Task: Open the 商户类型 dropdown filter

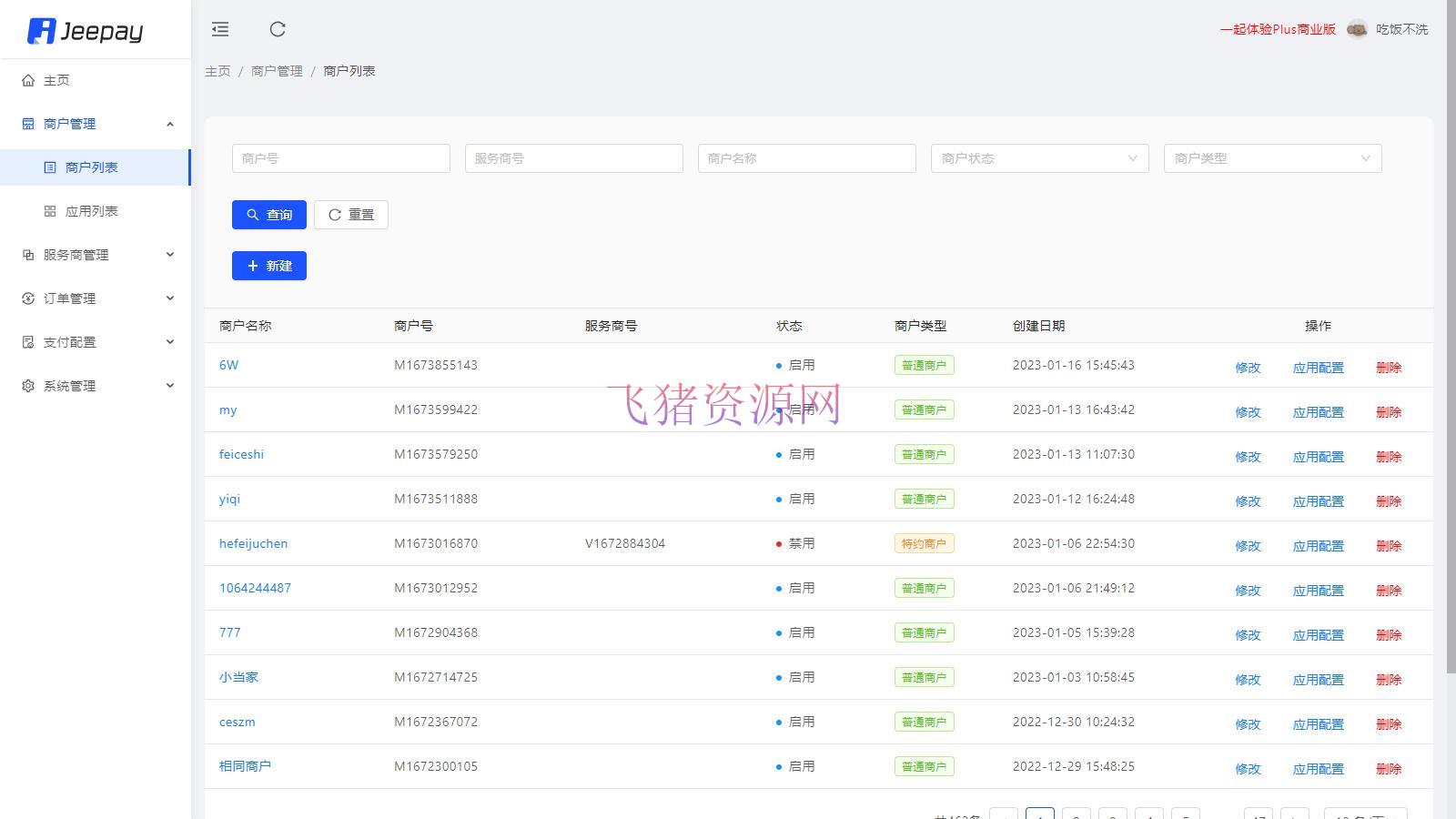Action: pyautogui.click(x=1271, y=157)
